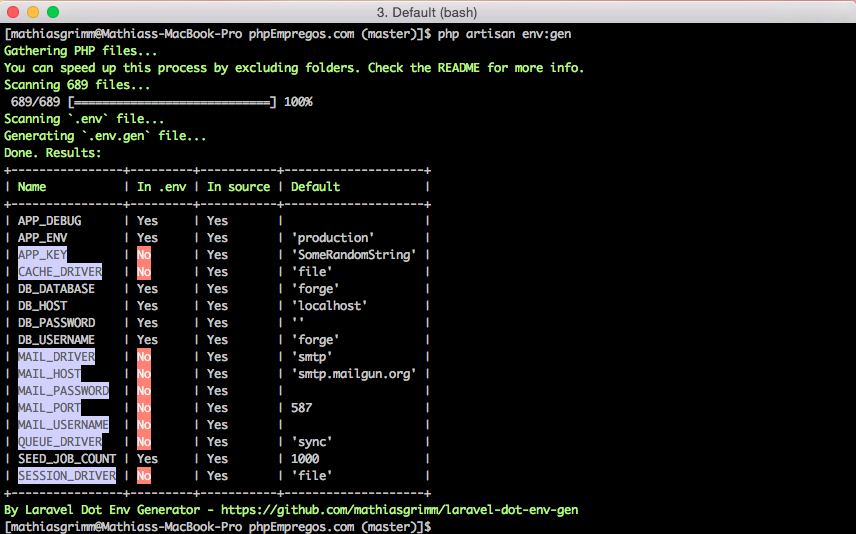Click the DB_HOST row name

(43, 305)
